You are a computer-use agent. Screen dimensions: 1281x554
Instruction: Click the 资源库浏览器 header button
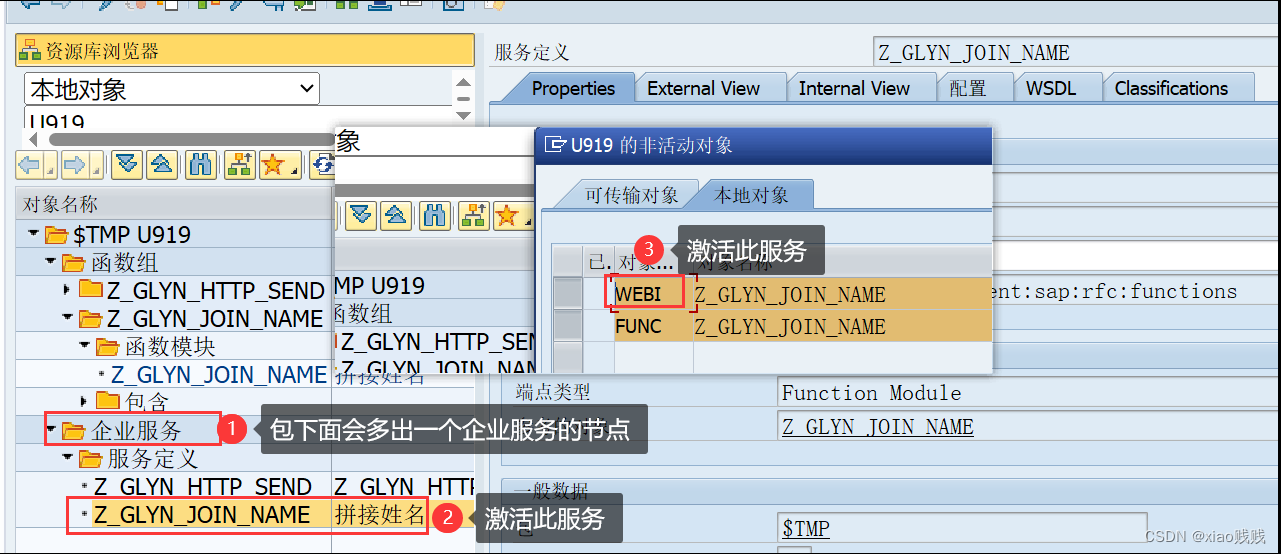point(245,50)
